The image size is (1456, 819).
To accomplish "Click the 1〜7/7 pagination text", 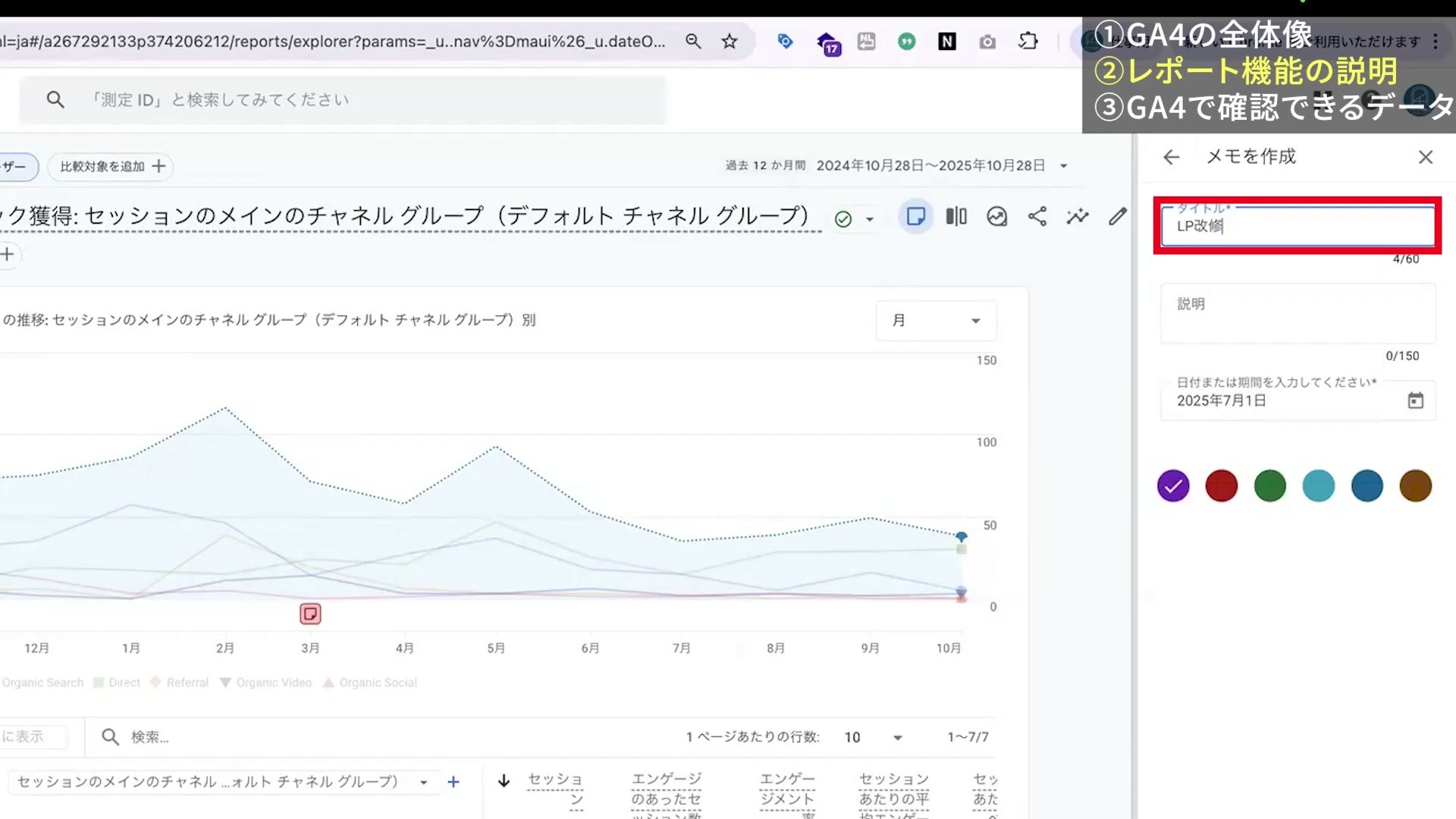I will click(x=968, y=737).
